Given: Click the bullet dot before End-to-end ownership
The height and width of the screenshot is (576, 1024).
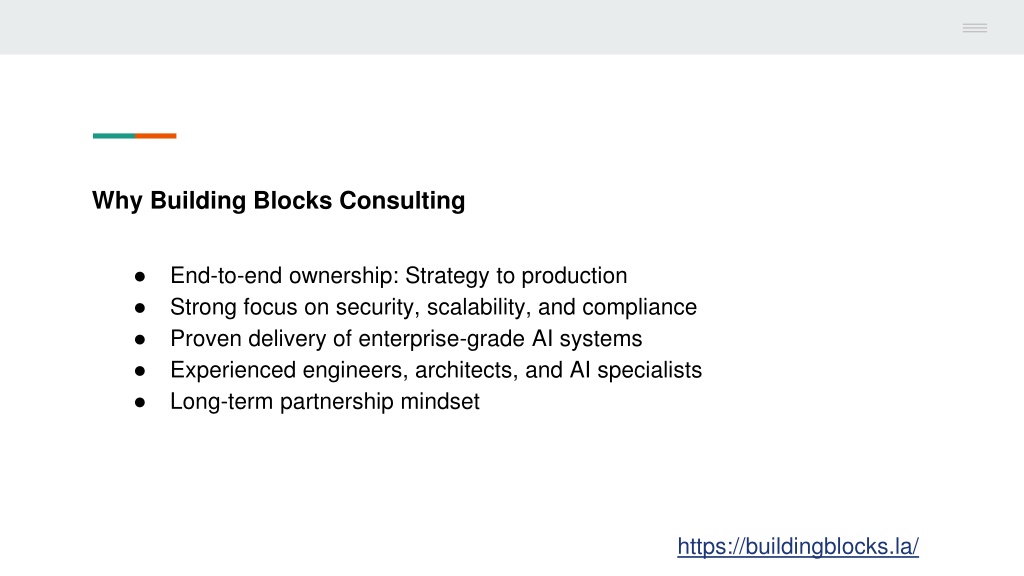Looking at the screenshot, I should point(140,277).
